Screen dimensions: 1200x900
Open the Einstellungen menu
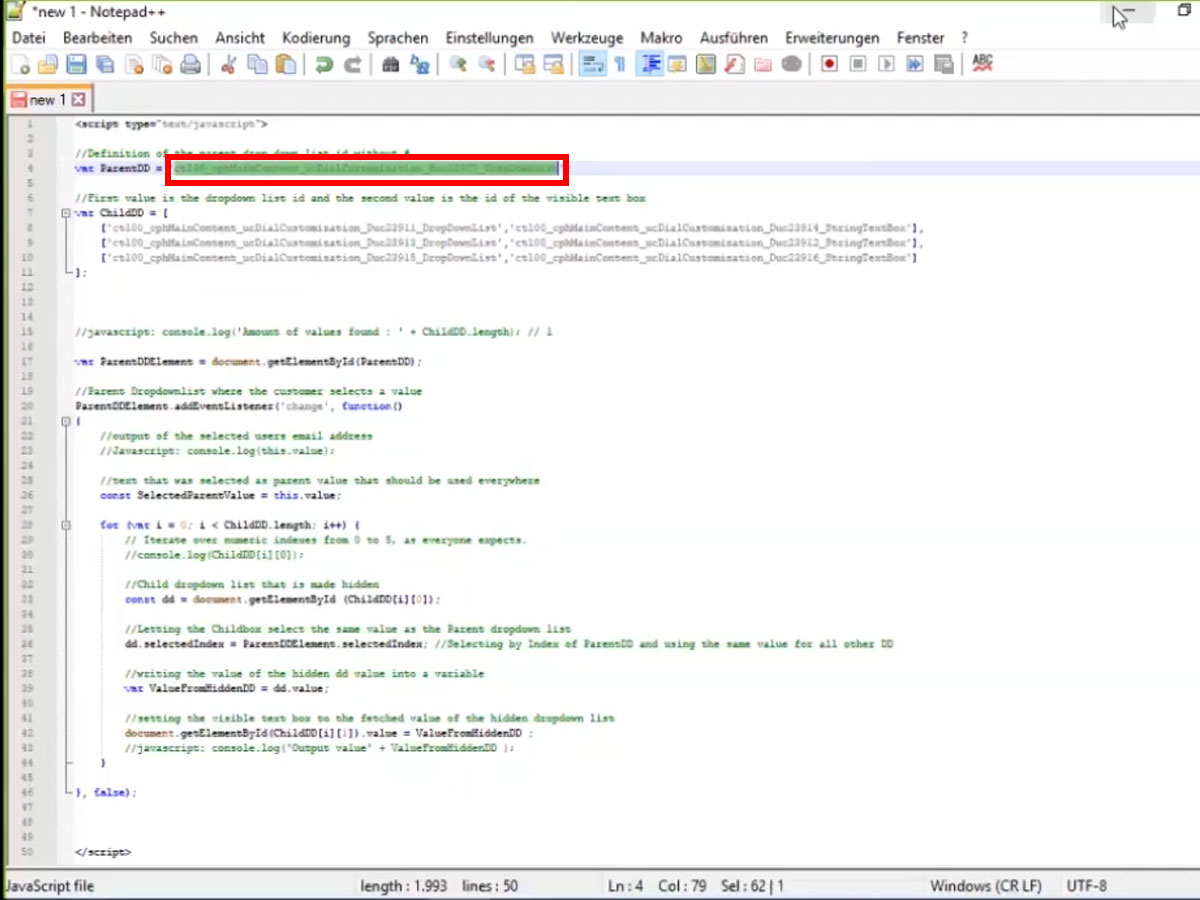tap(490, 38)
